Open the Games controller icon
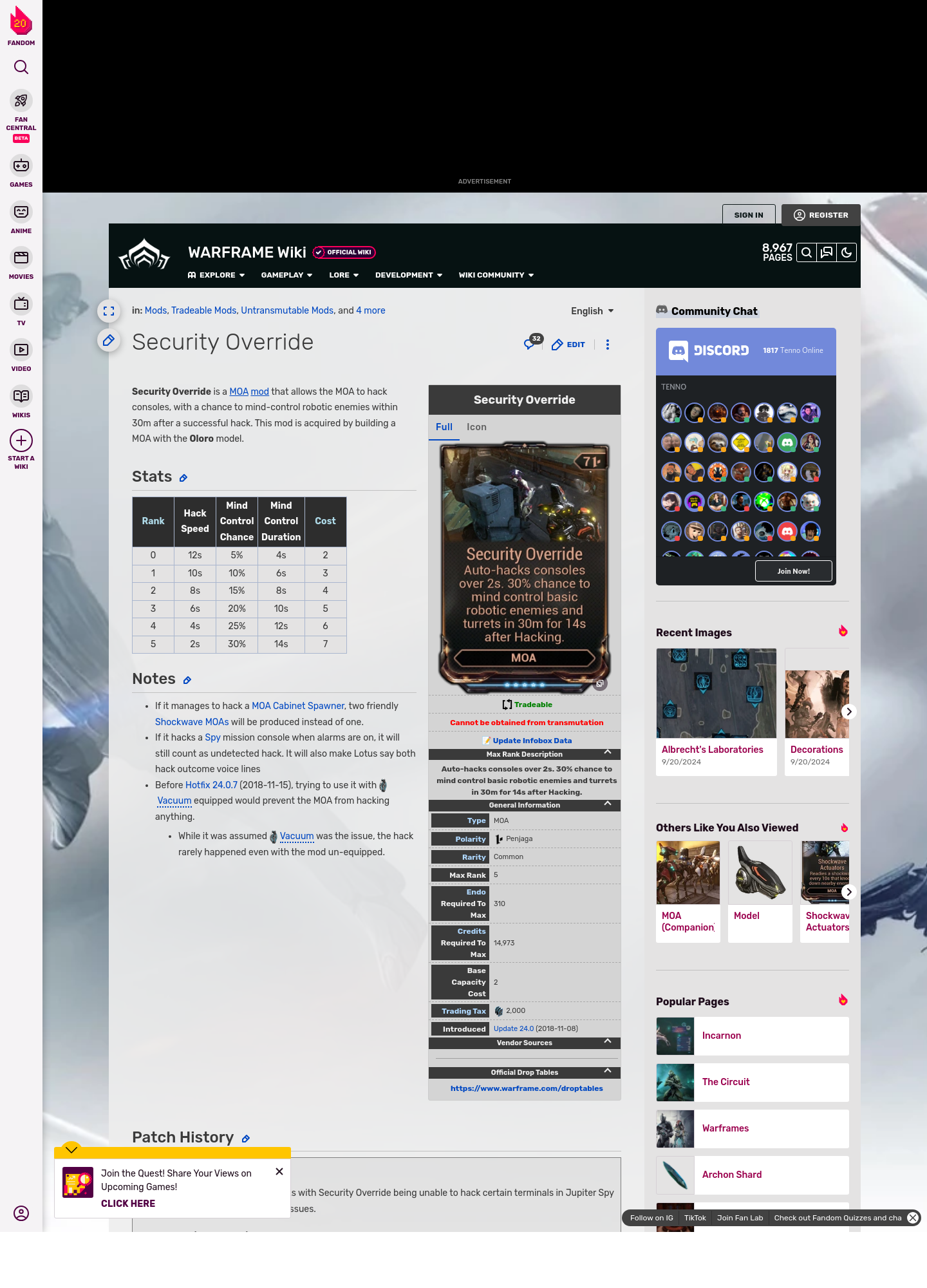Image resolution: width=927 pixels, height=1288 pixels. [21, 166]
